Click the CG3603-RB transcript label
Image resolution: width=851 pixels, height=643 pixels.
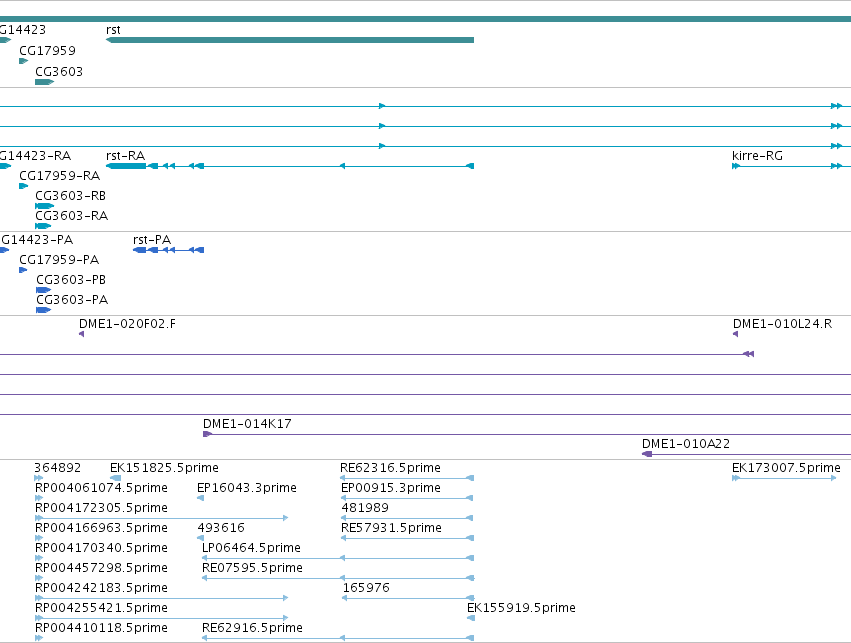click(71, 196)
